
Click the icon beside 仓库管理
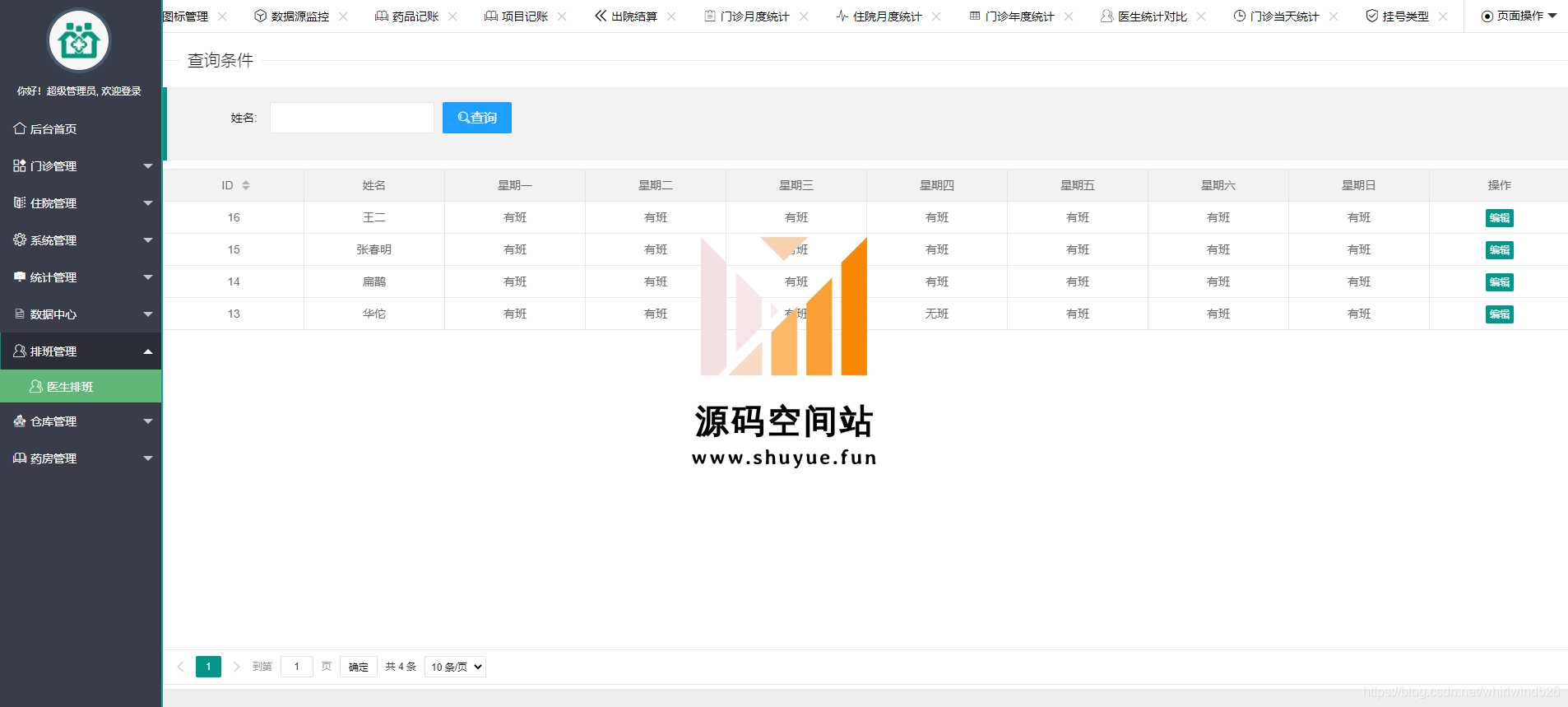pos(20,421)
